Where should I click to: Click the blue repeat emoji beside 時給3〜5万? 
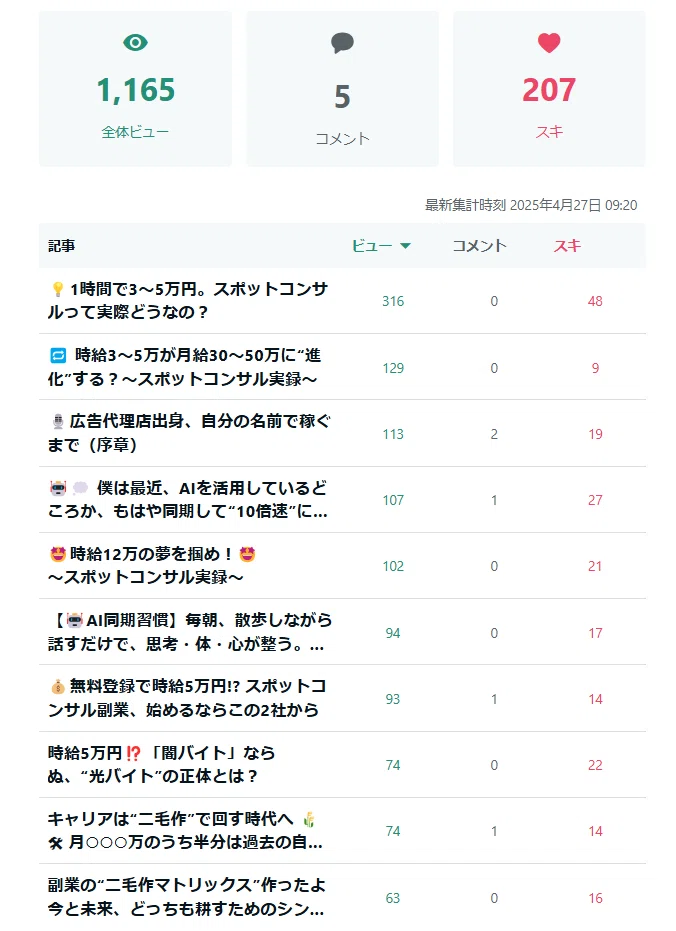(58, 355)
